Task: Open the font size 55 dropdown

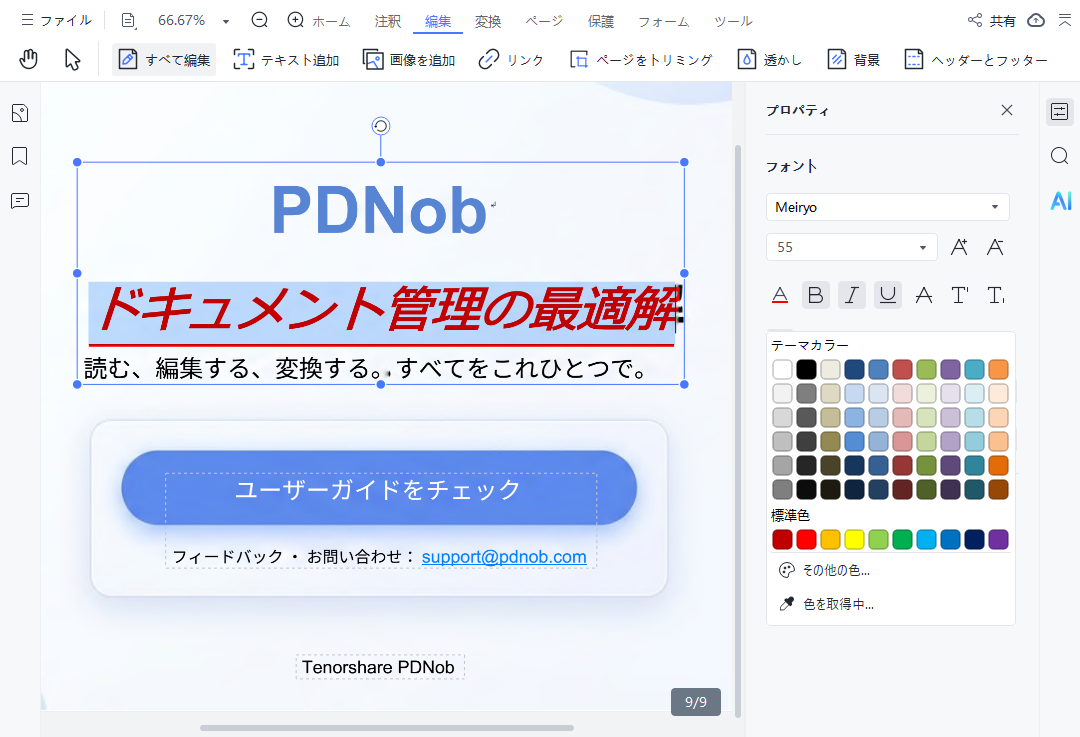Action: (x=921, y=246)
